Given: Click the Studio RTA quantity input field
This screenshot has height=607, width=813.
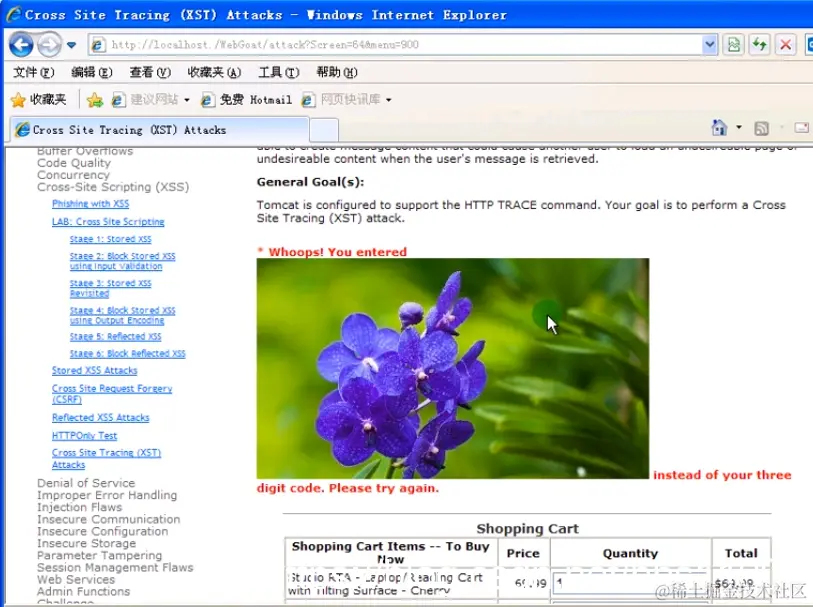Looking at the screenshot, I should click(x=630, y=584).
